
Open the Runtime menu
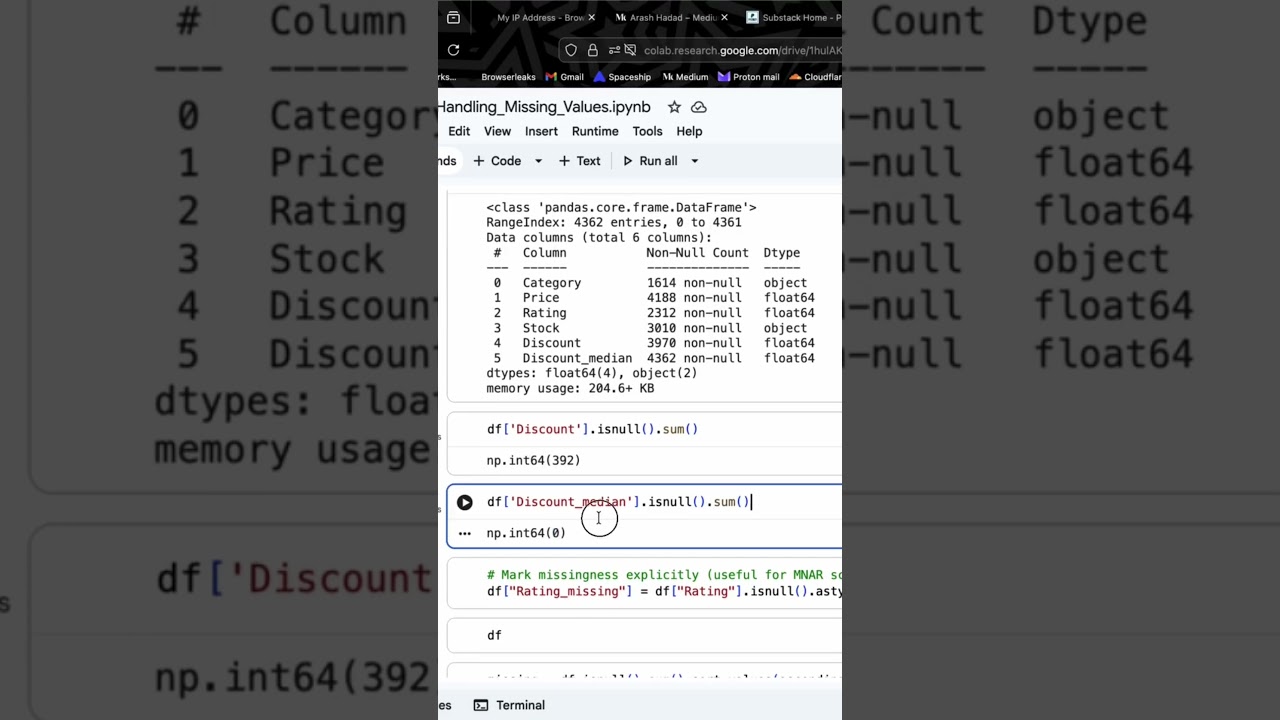tap(595, 131)
